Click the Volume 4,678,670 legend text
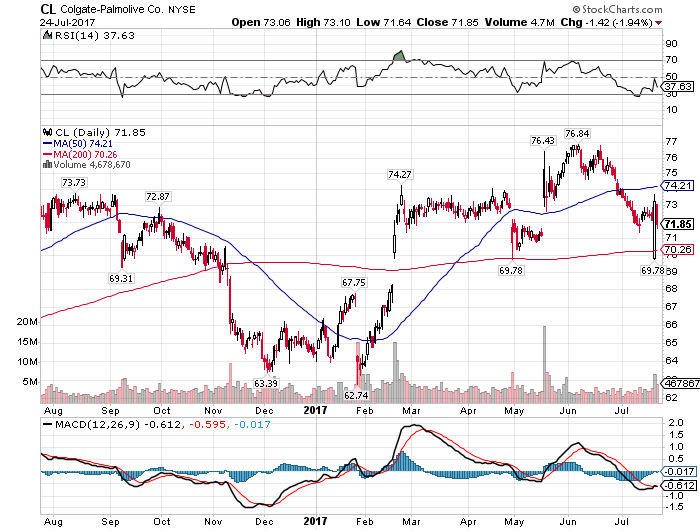The width and height of the screenshot is (700, 530). [92, 165]
